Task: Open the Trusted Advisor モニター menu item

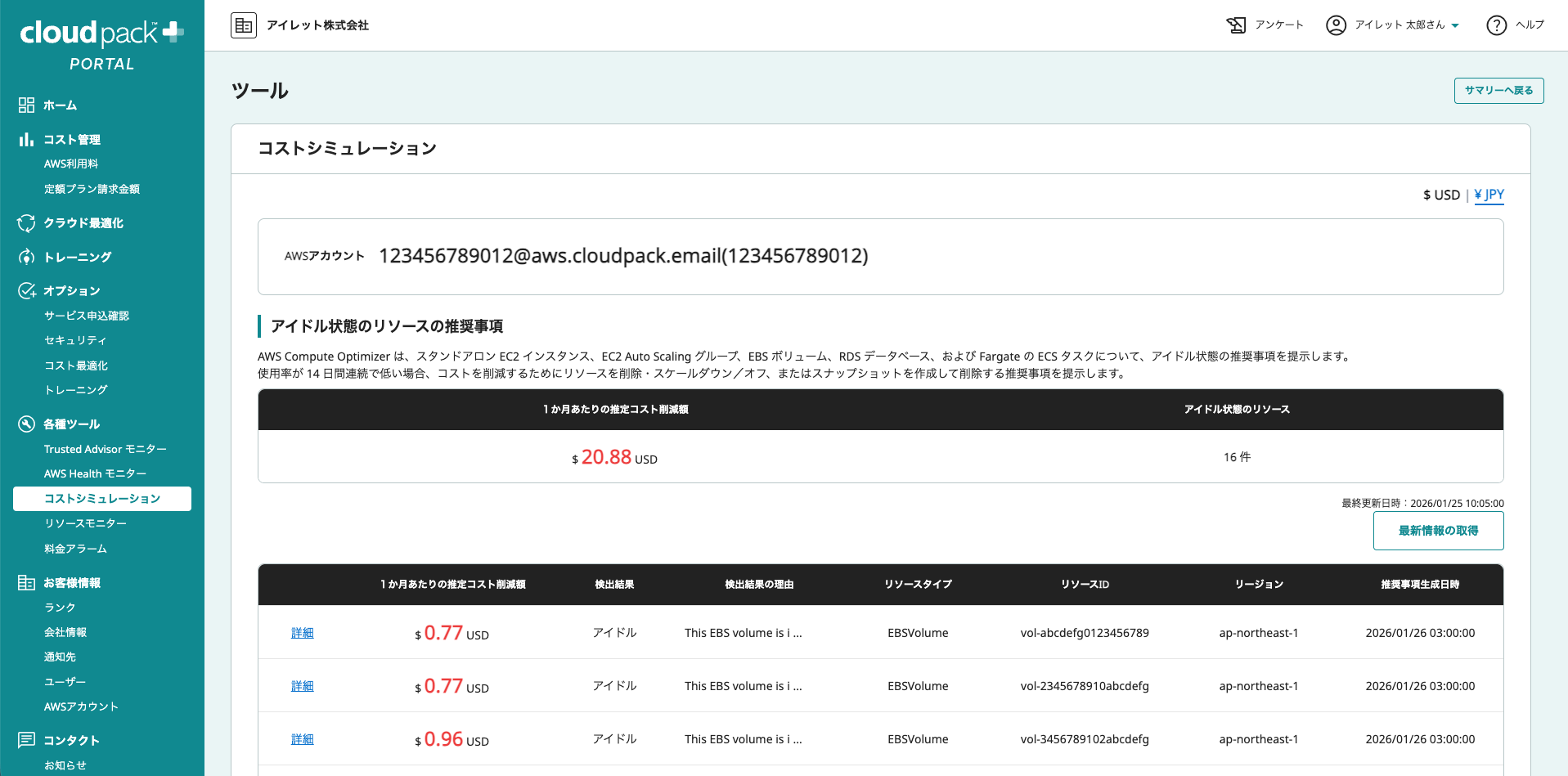Action: click(105, 449)
